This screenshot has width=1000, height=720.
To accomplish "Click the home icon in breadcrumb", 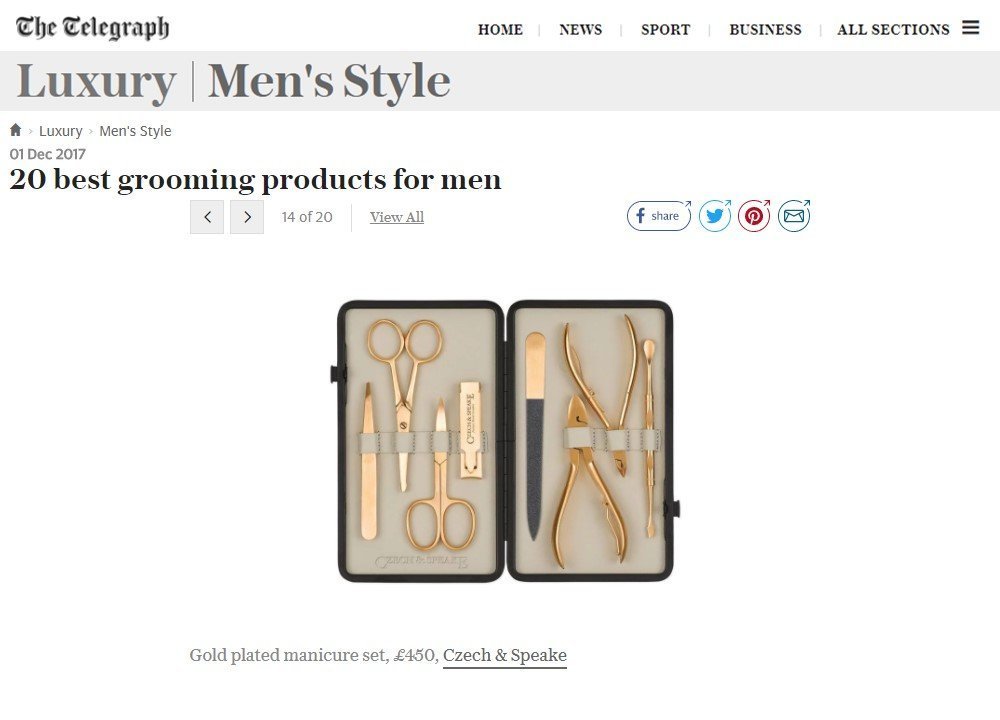I will click(16, 130).
